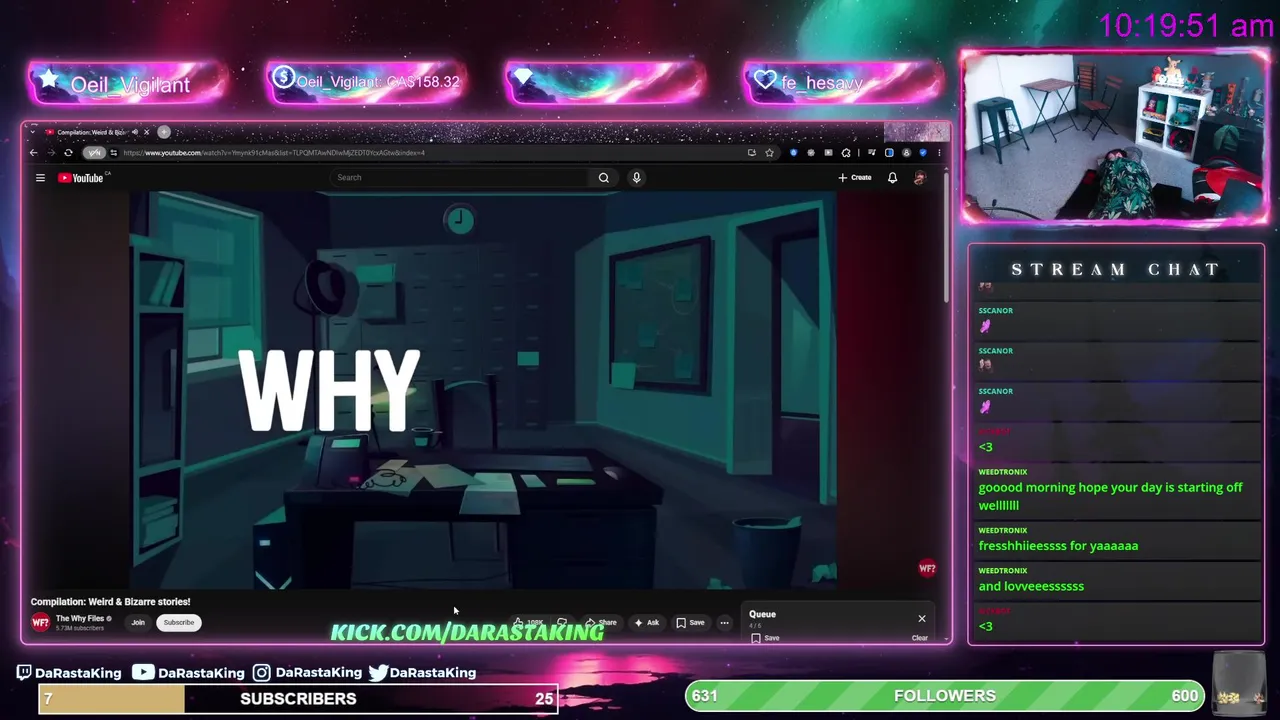Open the YouTube account avatar menu

click(920, 178)
